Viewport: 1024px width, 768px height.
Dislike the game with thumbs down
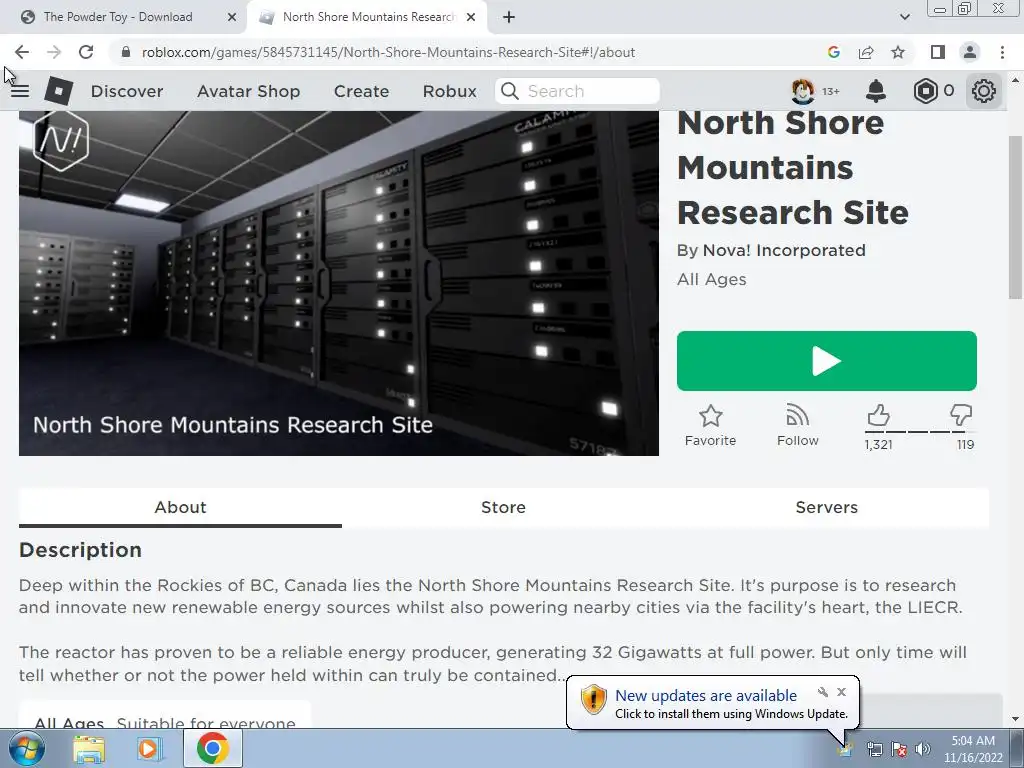(961, 415)
